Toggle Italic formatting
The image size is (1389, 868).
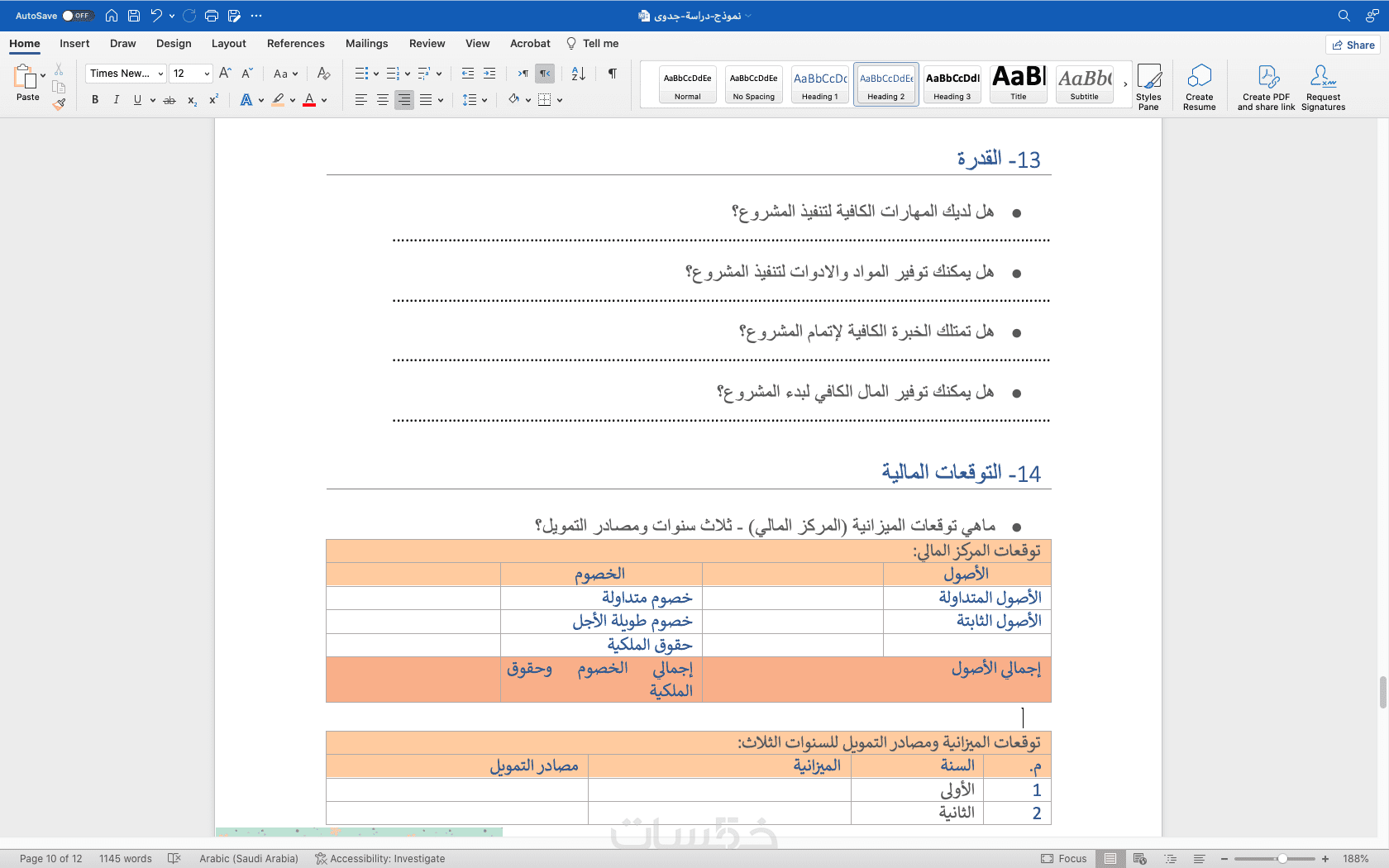point(117,100)
